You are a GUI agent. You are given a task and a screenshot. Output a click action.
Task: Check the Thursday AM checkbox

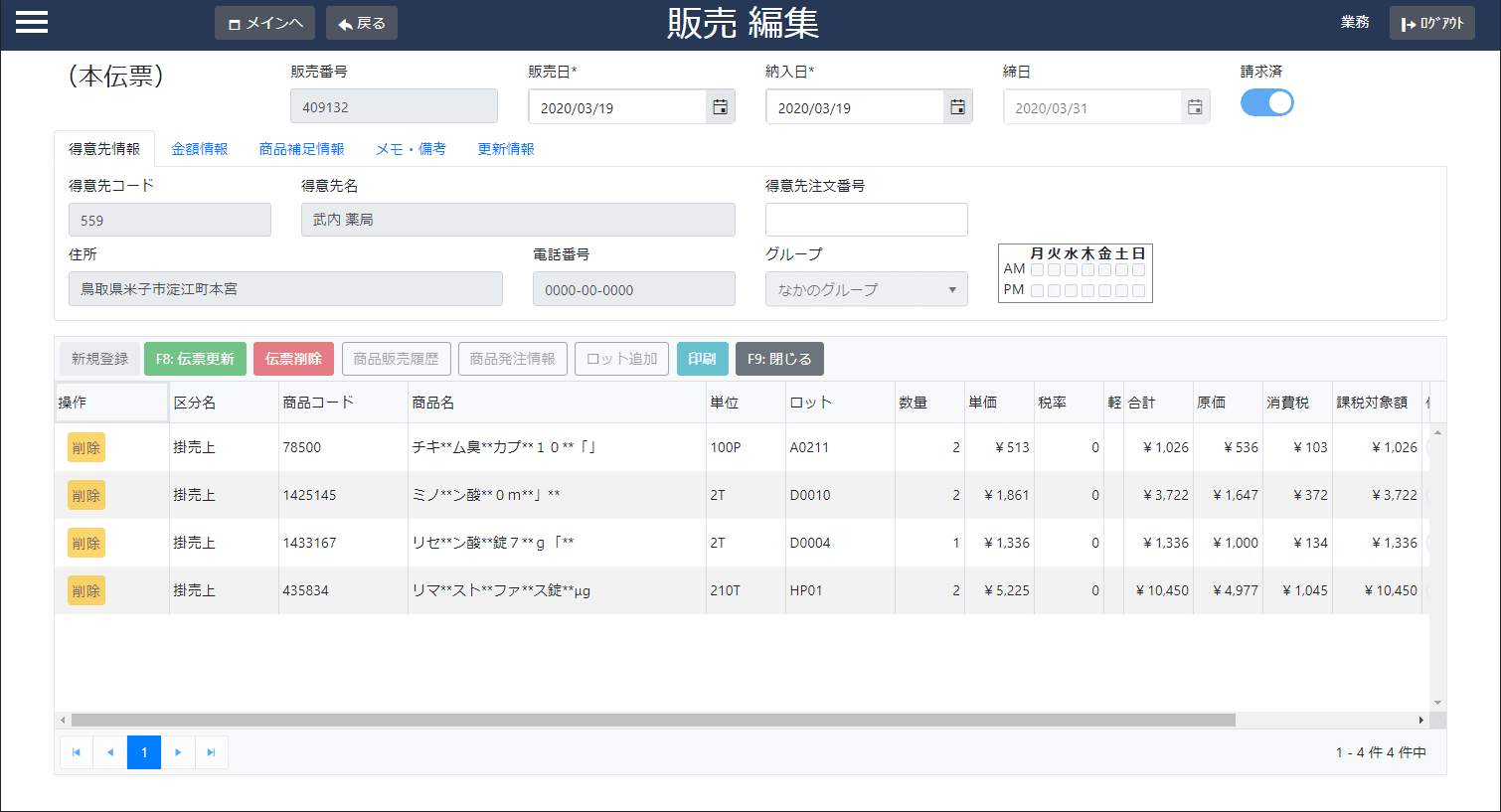point(1087,269)
